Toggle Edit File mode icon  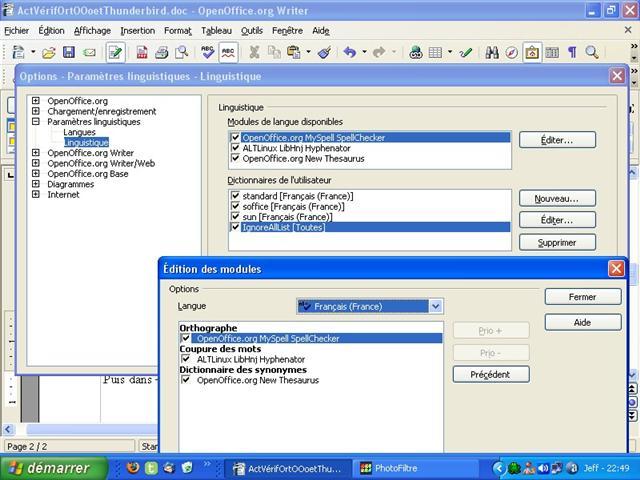tap(116, 52)
